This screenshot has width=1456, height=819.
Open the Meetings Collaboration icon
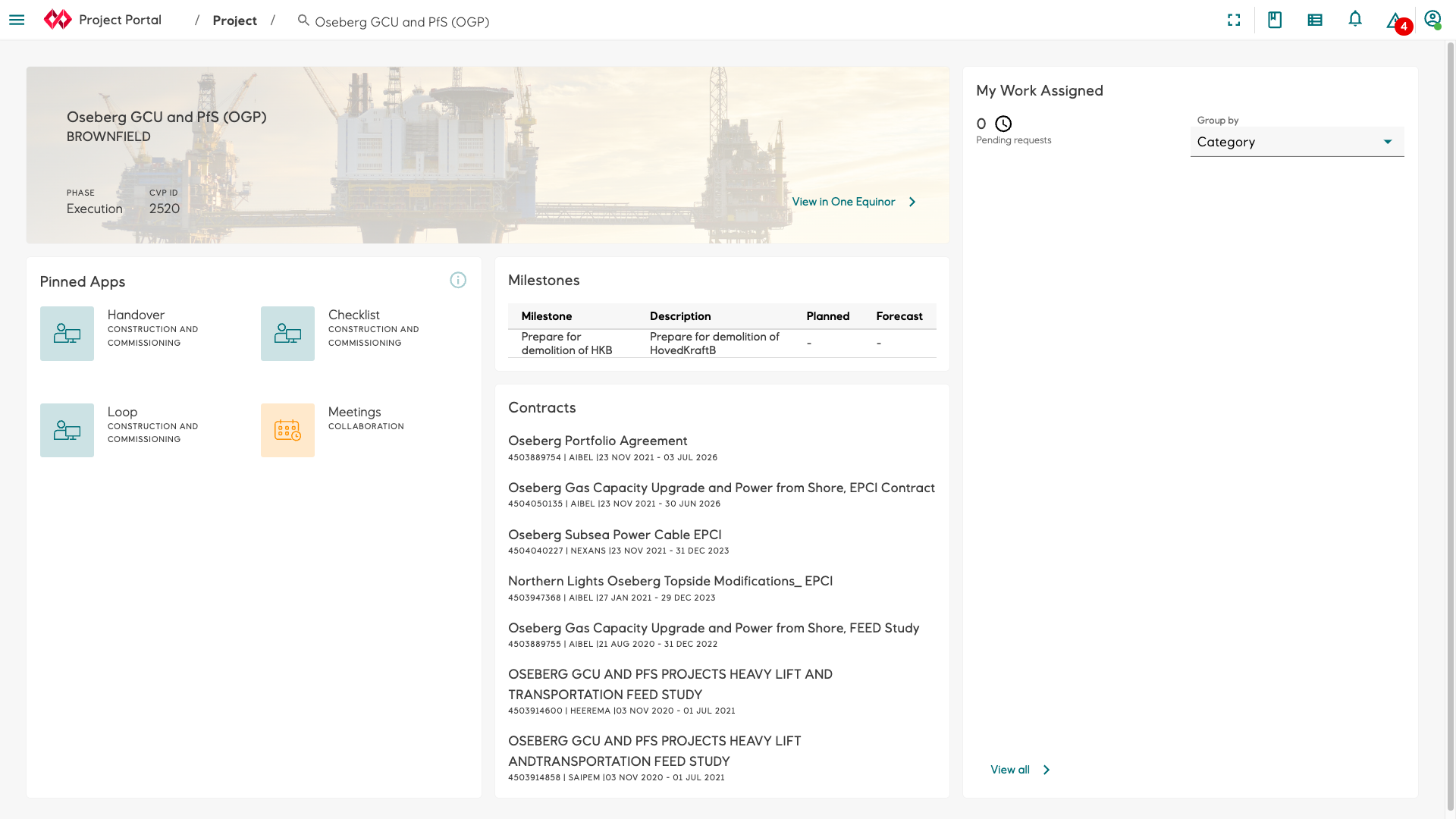point(288,430)
